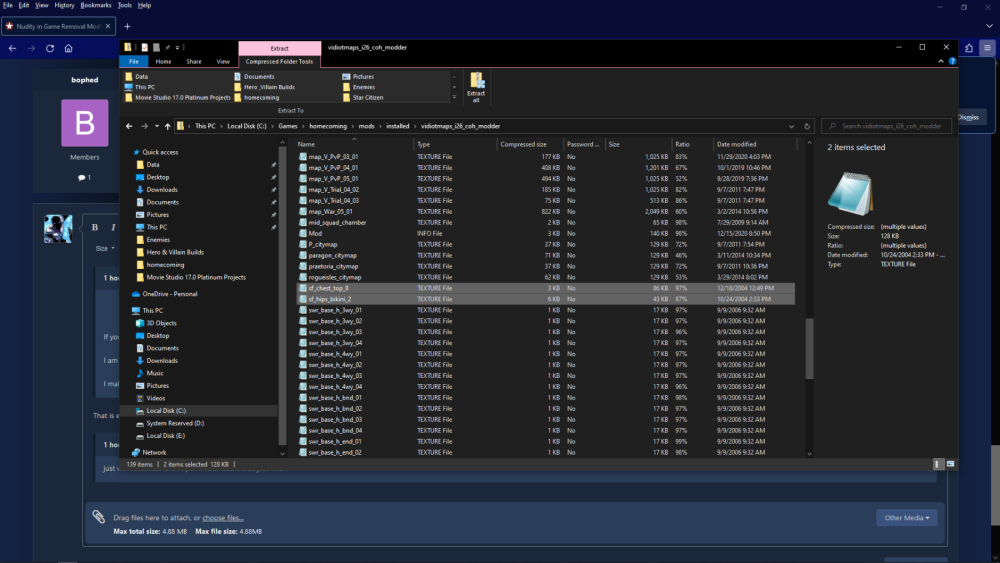The width and height of the screenshot is (1000, 563).
Task: Open the Other Media dropdown
Action: click(907, 517)
